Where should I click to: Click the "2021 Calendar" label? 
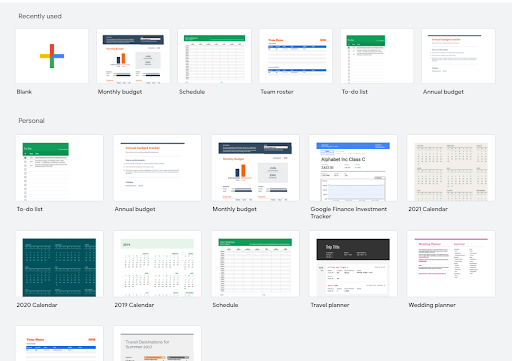pyautogui.click(x=428, y=209)
